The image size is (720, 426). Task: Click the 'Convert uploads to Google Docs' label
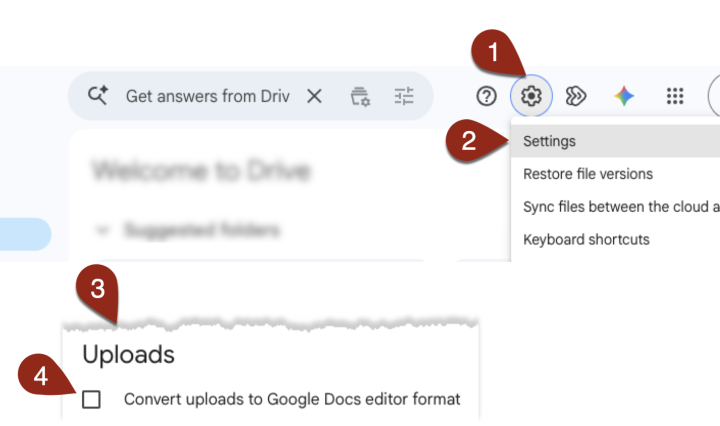[x=292, y=399]
